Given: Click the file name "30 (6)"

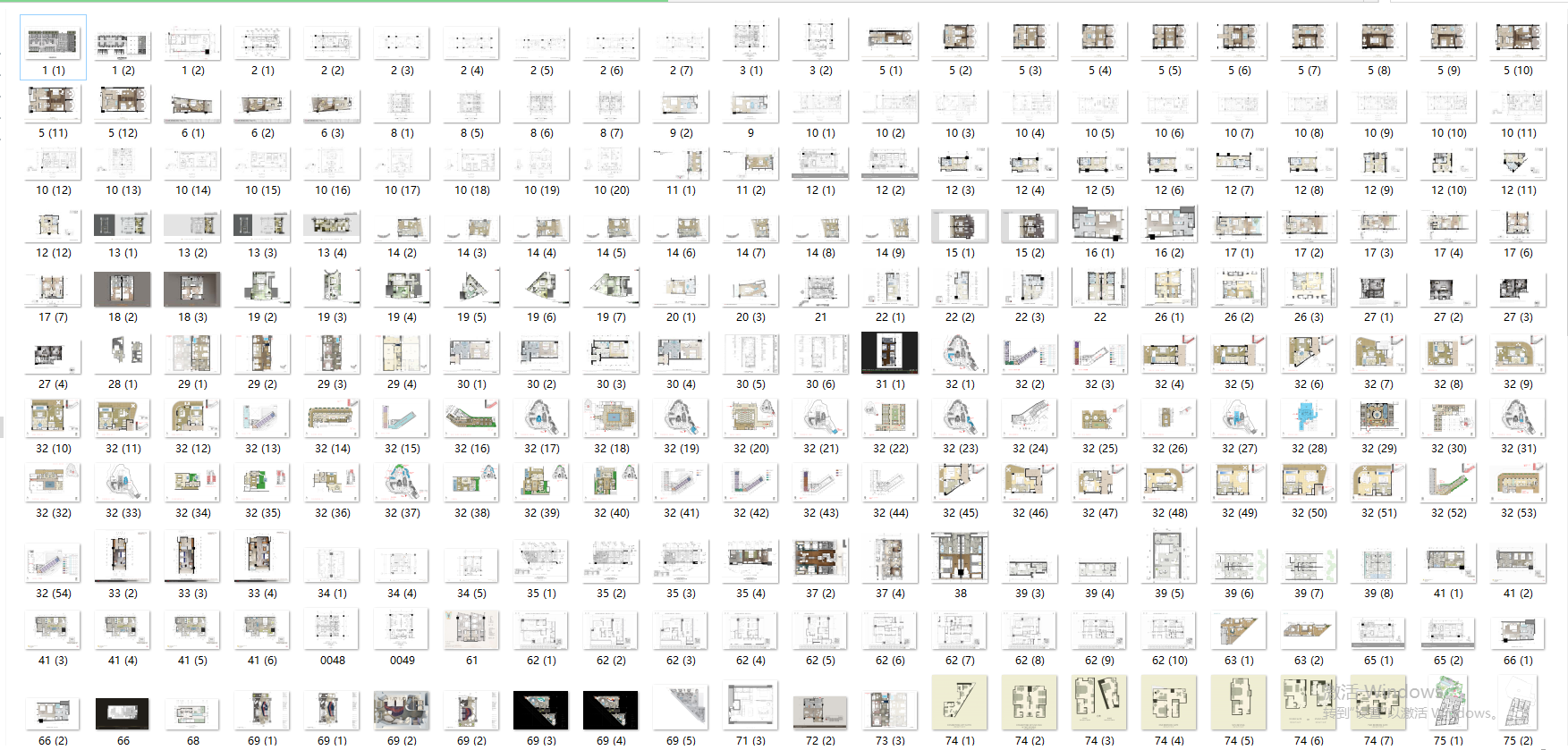Looking at the screenshot, I should tap(820, 383).
